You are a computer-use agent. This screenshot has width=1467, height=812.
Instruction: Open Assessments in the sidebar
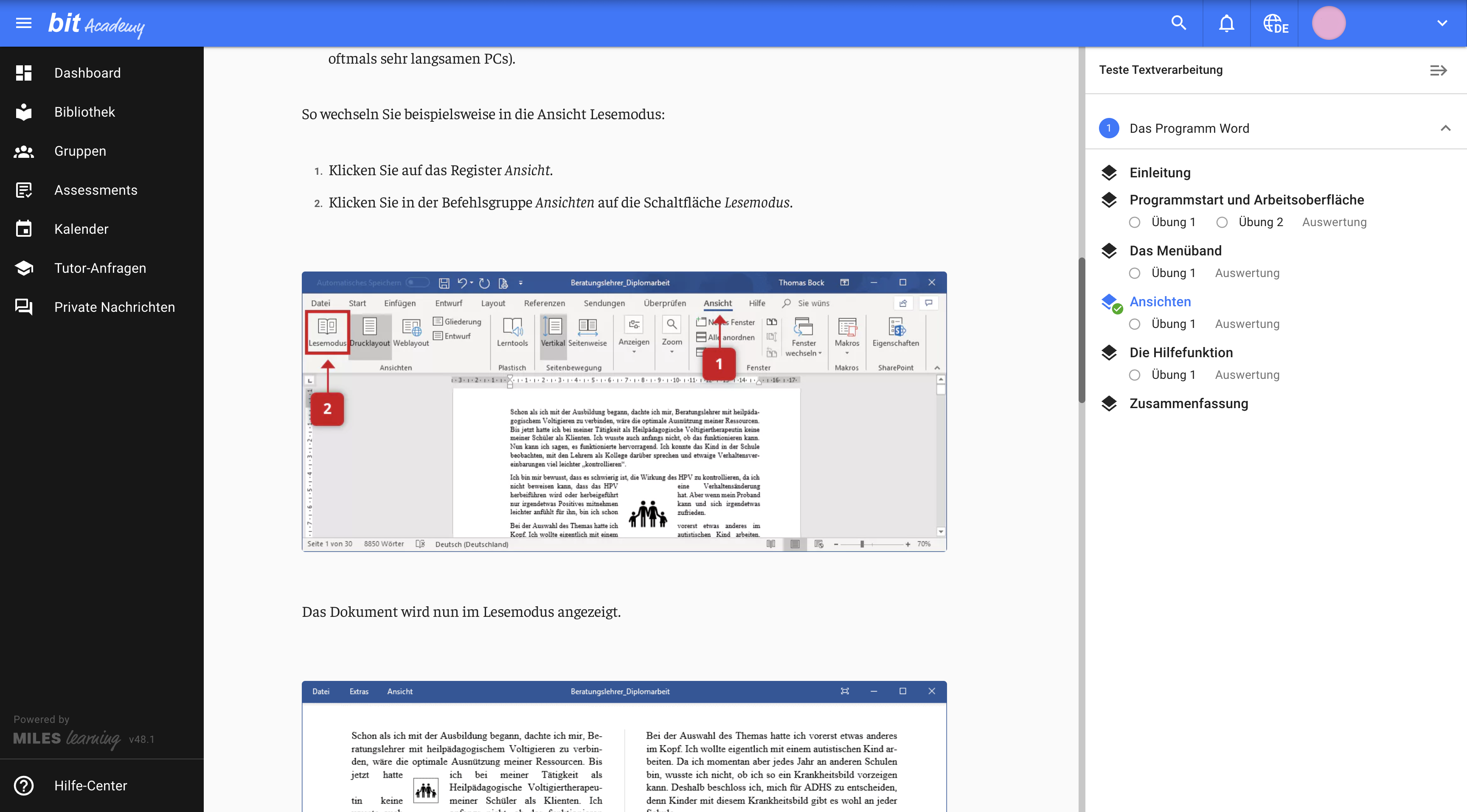pyautogui.click(x=96, y=190)
